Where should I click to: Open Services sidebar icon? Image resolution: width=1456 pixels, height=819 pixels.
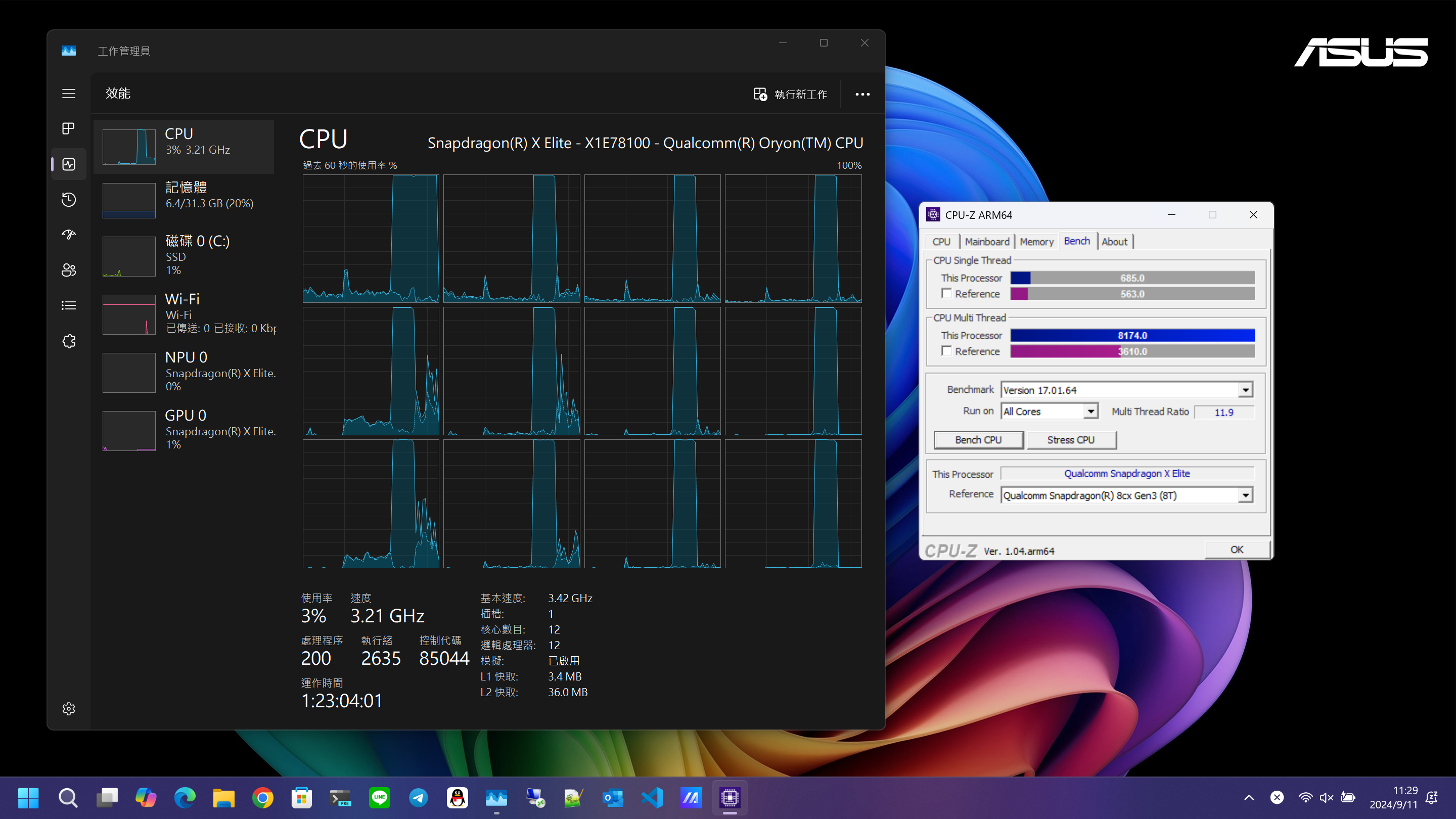(68, 341)
